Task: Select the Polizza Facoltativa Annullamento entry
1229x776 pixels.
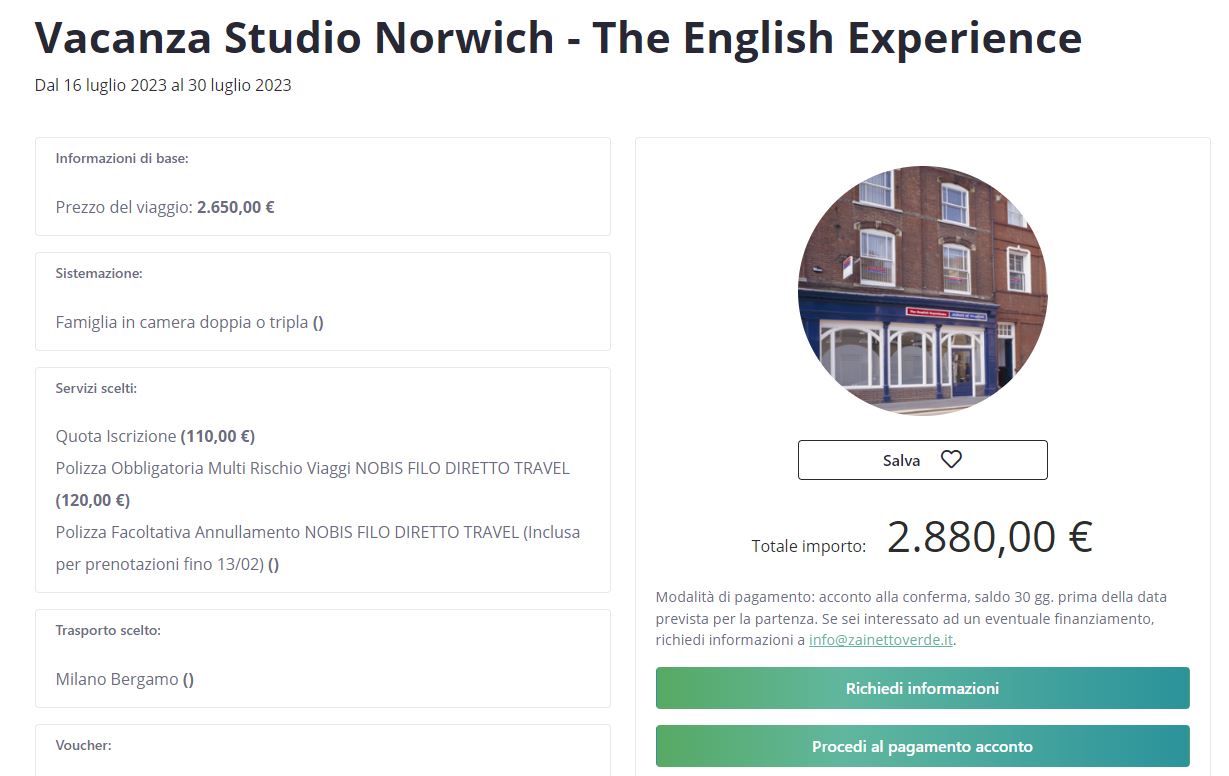Action: click(317, 532)
